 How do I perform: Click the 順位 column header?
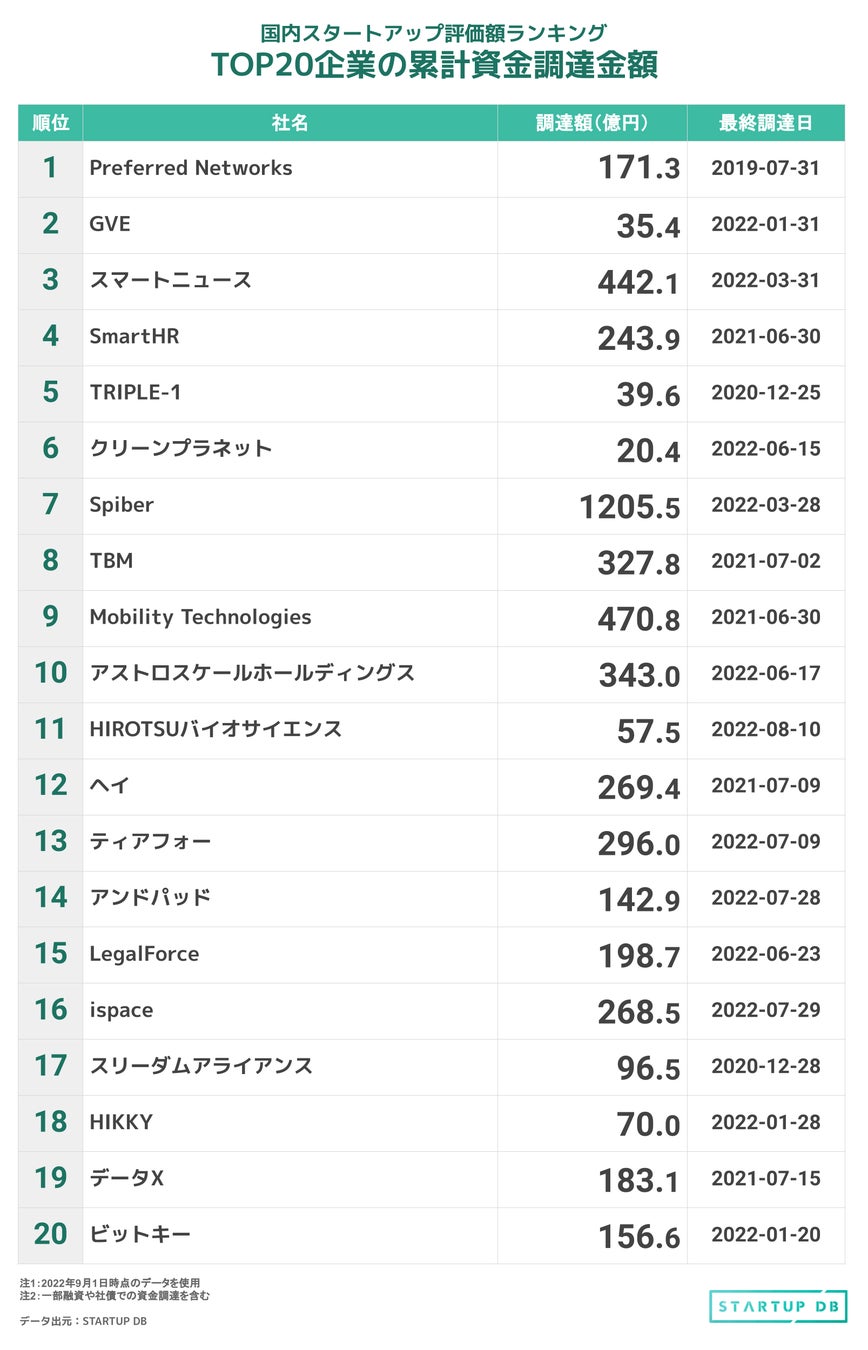[x=50, y=123]
